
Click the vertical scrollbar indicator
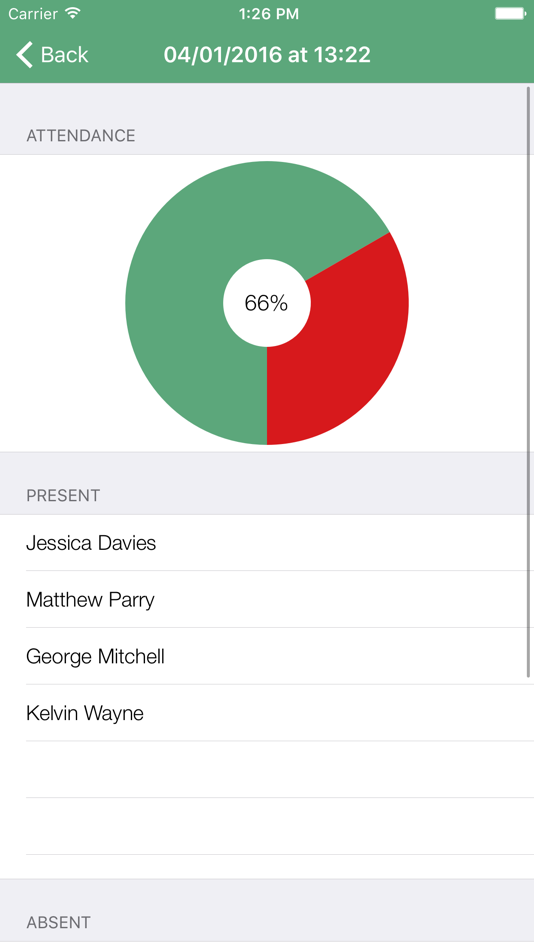click(x=529, y=382)
